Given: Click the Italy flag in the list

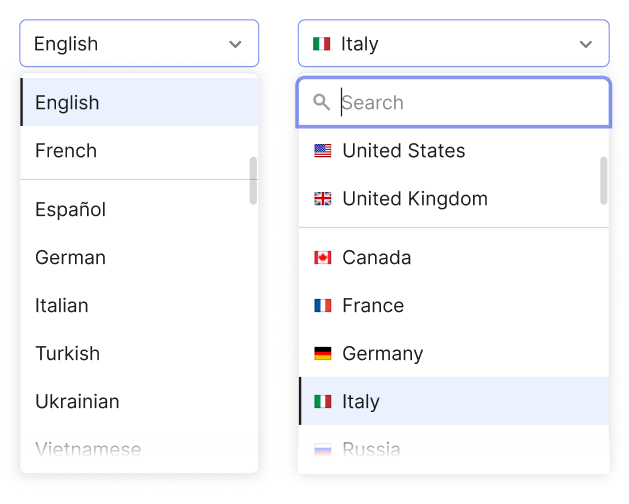Looking at the screenshot, I should coord(323,401).
